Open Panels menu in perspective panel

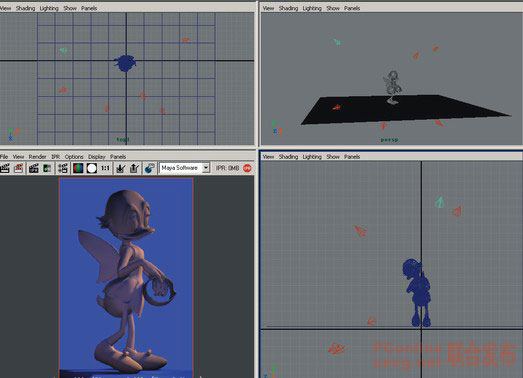[x=352, y=8]
